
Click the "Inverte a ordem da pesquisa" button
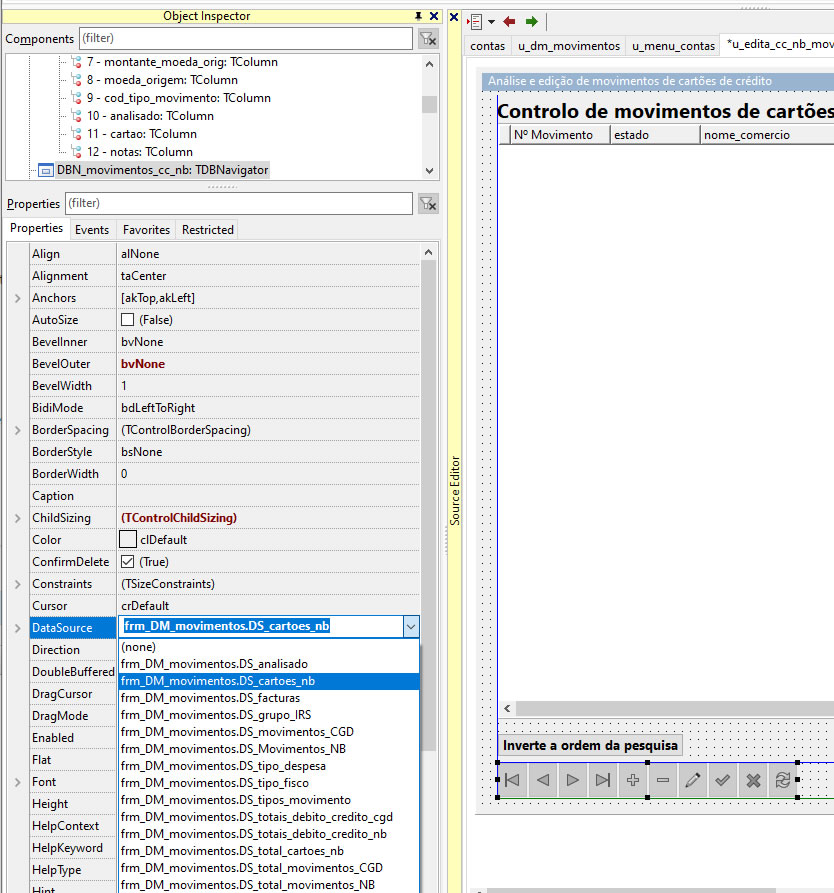(590, 745)
